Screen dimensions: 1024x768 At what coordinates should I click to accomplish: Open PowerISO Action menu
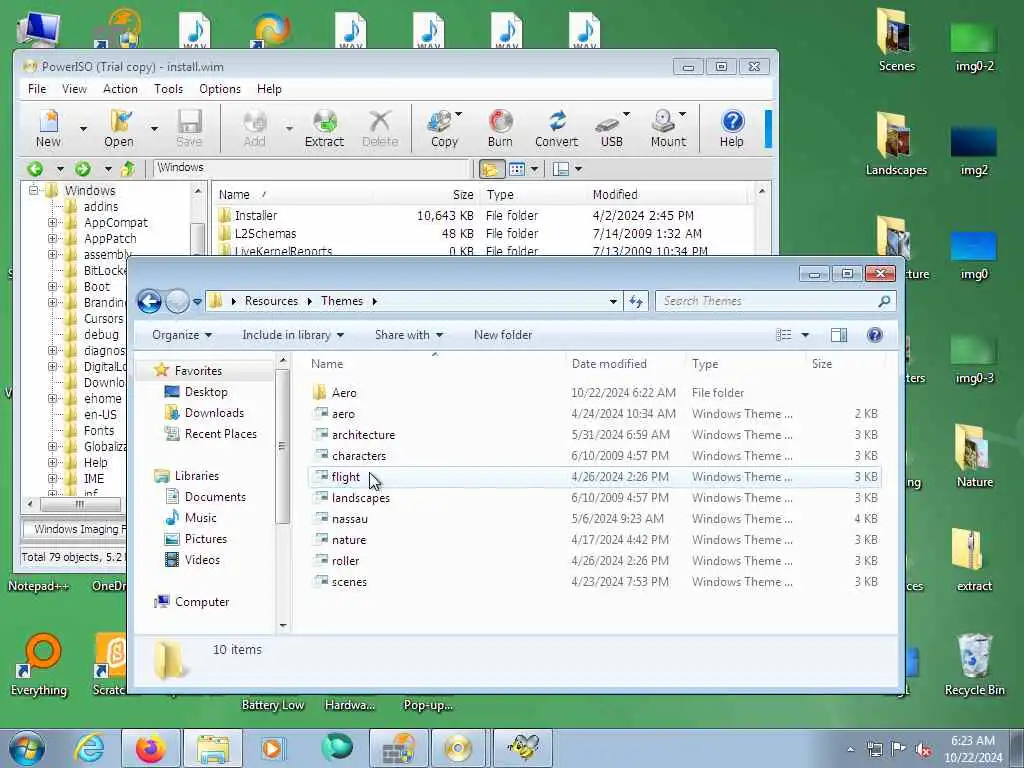pos(120,89)
